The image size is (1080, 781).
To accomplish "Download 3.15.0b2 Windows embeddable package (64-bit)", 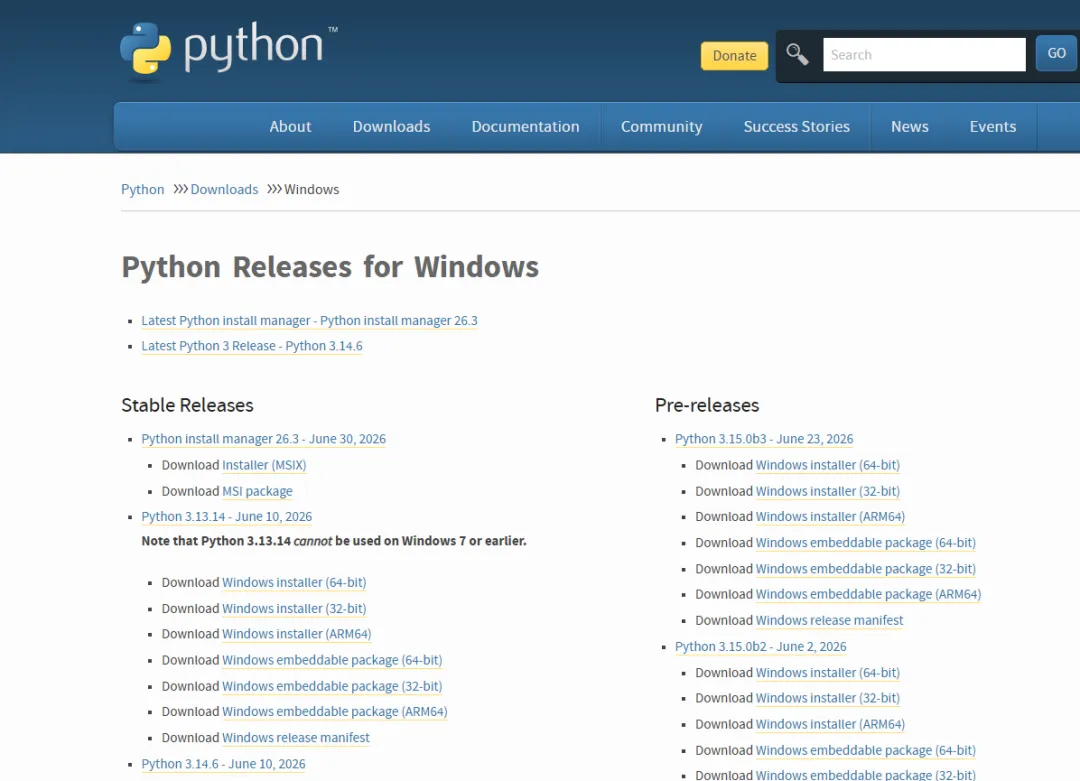I will tap(866, 751).
